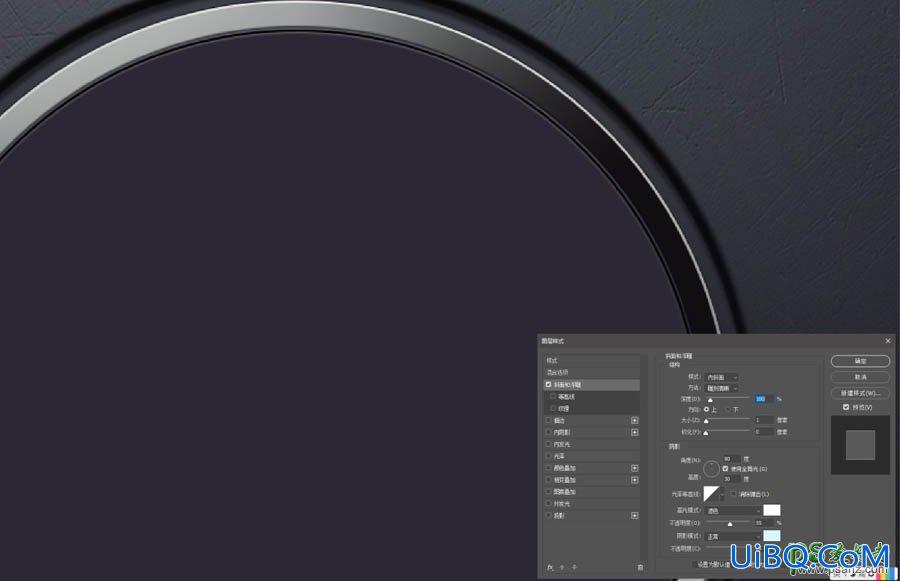Screen dimensions: 900x581
Task: Click the angle input field showing 90
Action: [x=731, y=459]
